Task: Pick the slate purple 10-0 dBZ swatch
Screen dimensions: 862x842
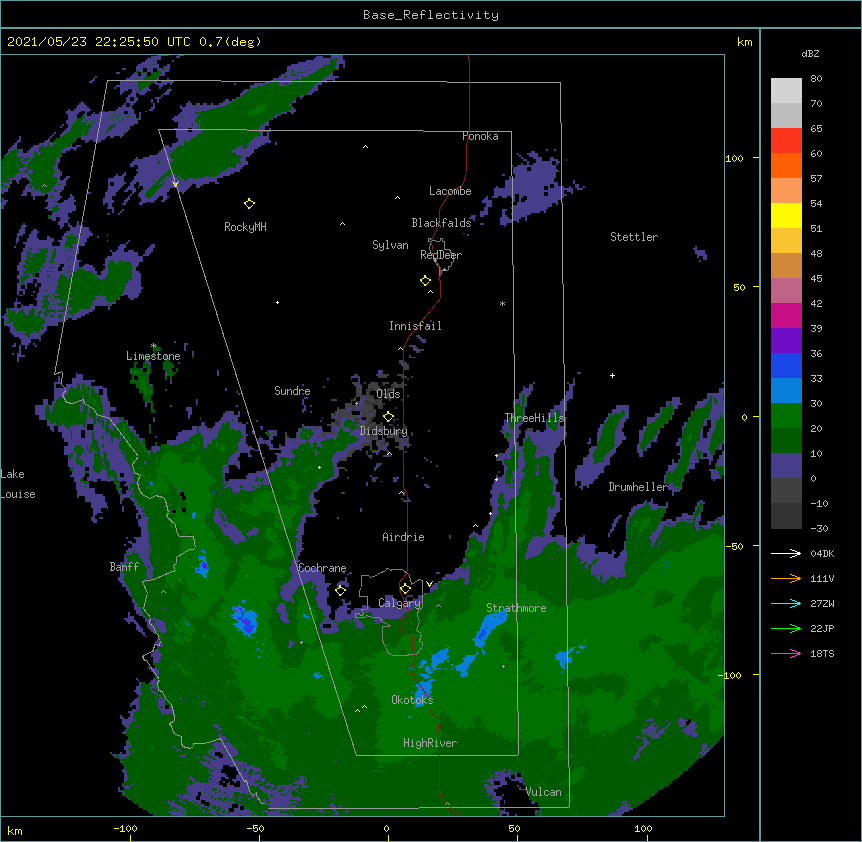Action: (786, 466)
